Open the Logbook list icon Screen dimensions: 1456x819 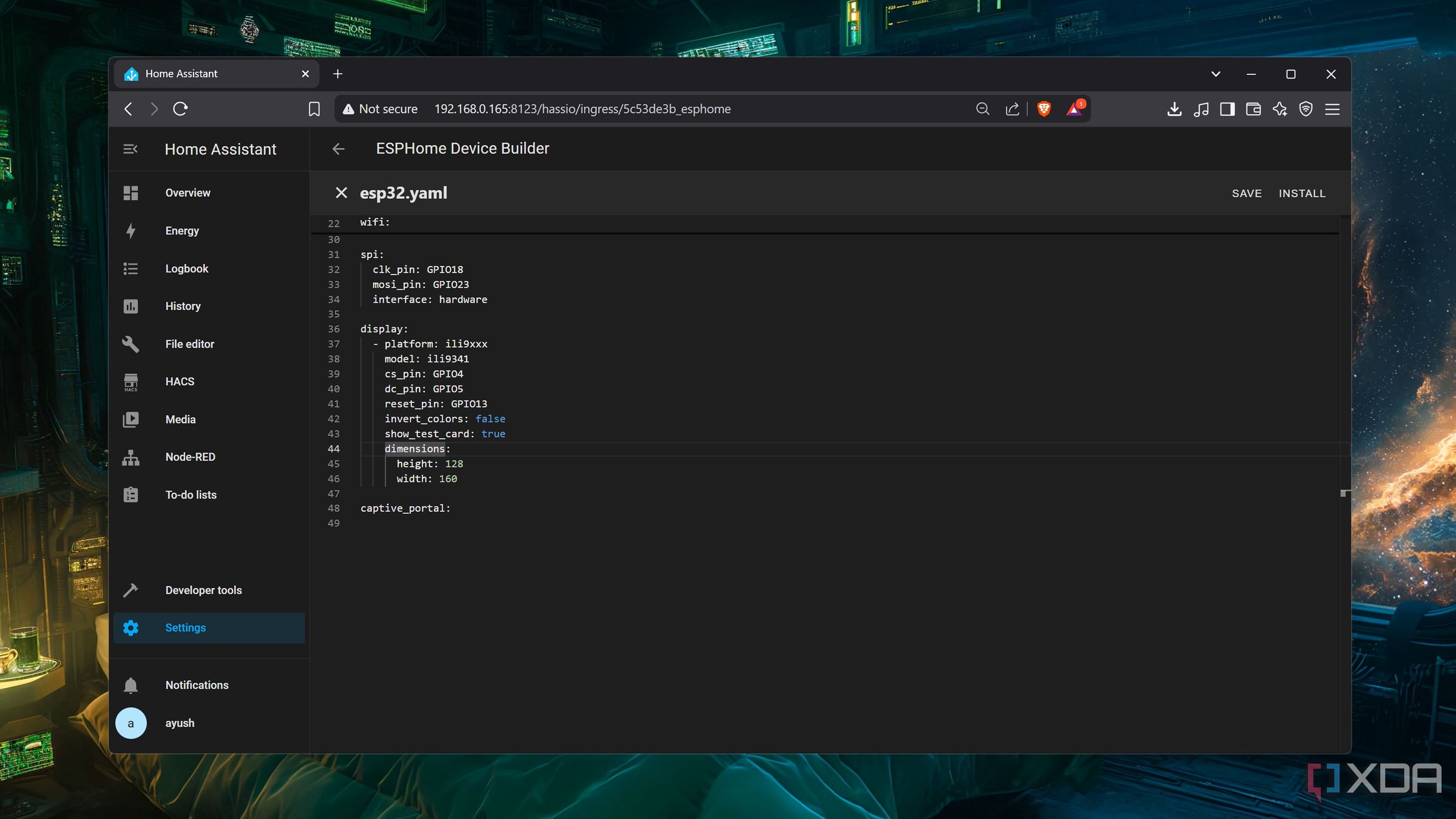pos(130,268)
